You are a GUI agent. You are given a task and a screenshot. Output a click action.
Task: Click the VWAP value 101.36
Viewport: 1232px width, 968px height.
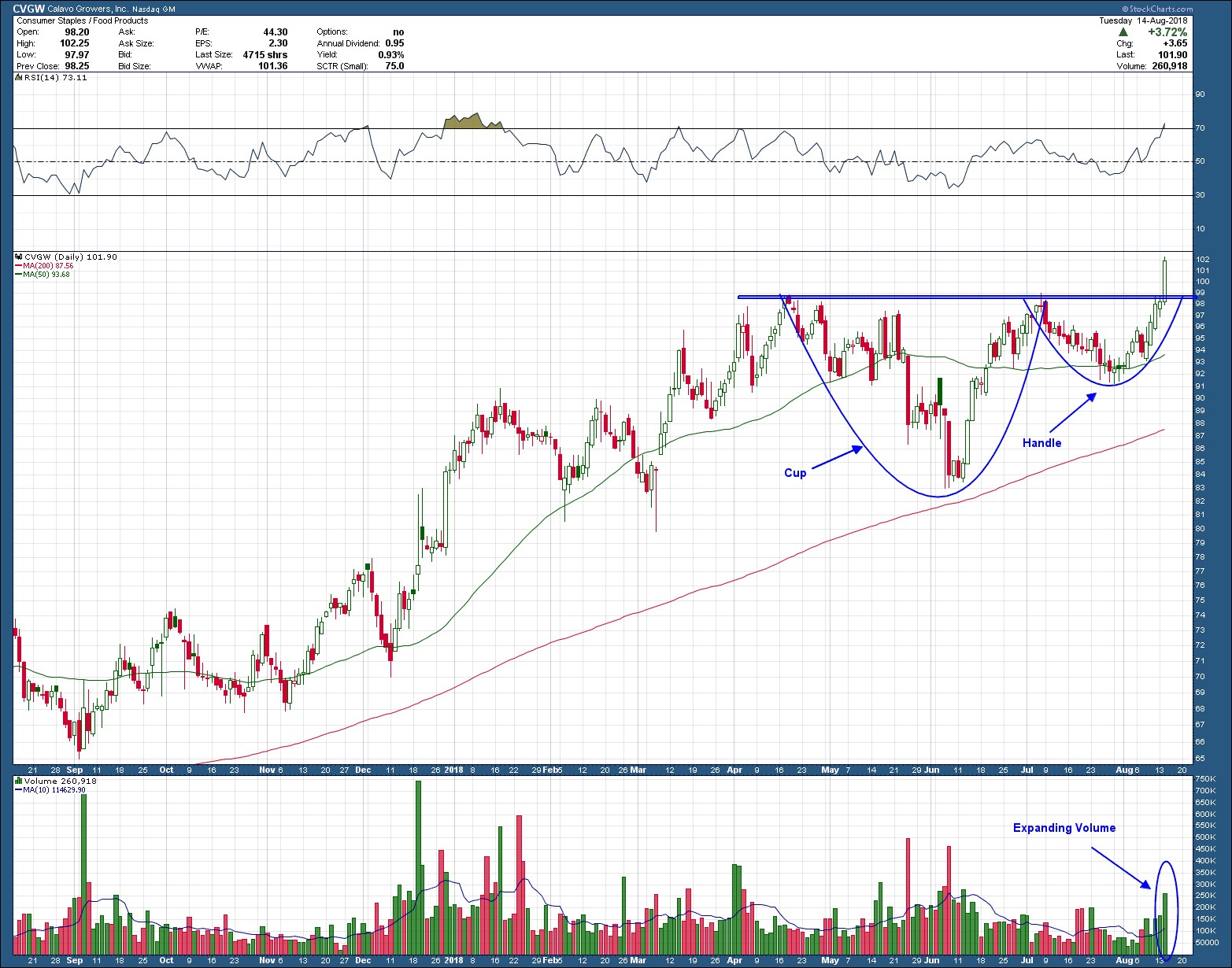[273, 66]
